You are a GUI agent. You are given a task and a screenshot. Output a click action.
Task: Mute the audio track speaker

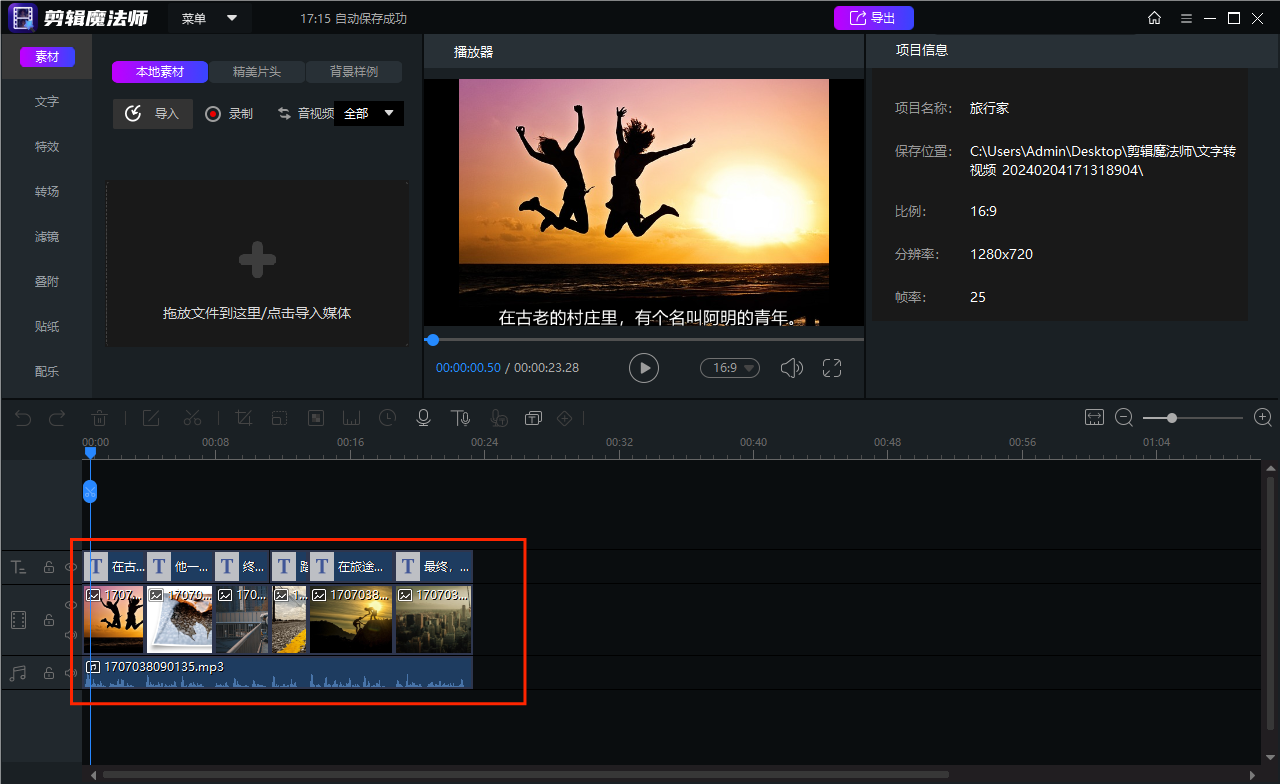pos(71,673)
